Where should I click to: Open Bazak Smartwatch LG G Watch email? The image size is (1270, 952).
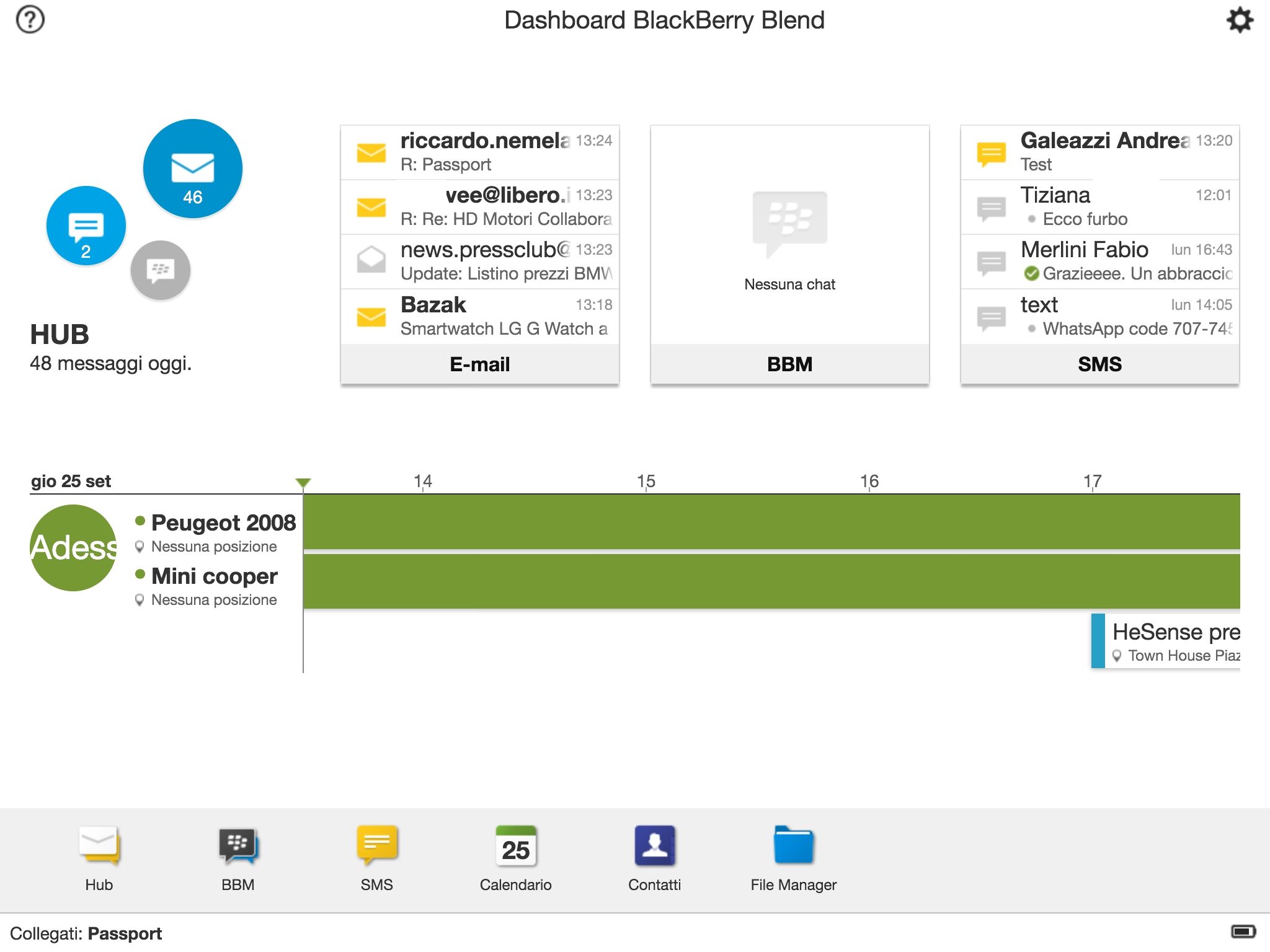[x=480, y=317]
